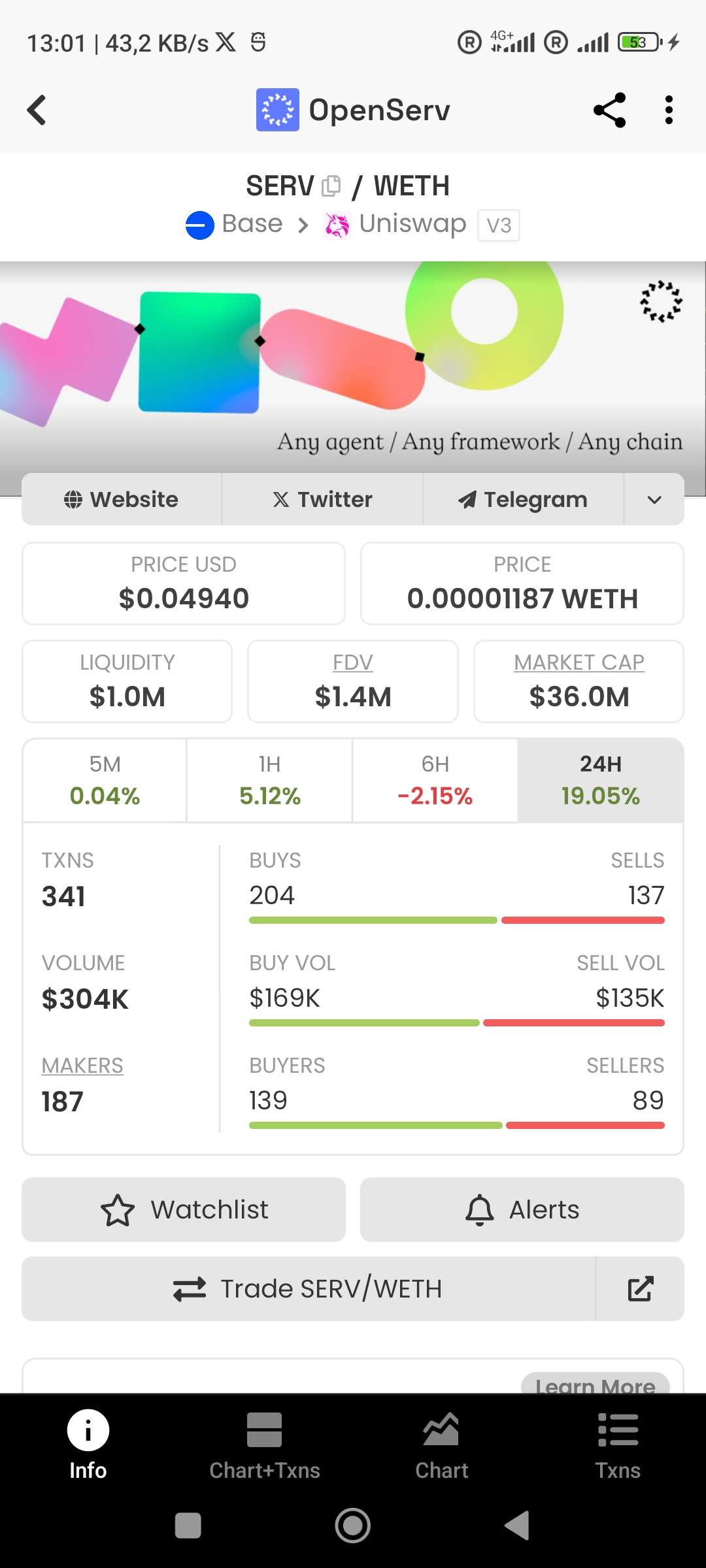Open trade in external window icon

point(640,1288)
